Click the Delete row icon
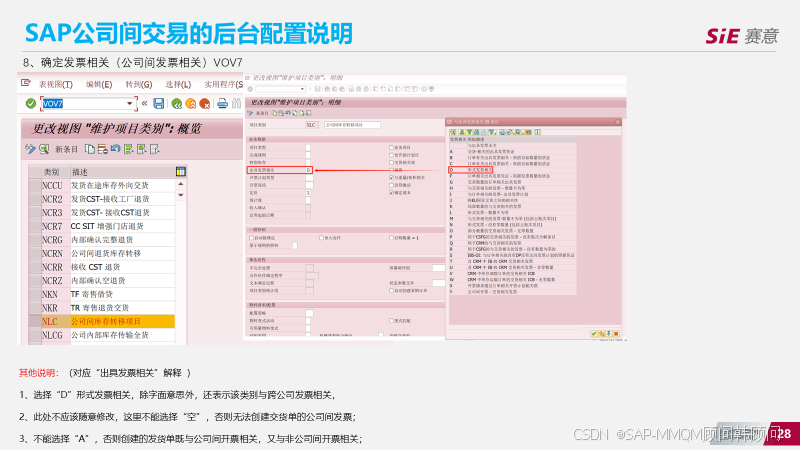The height and width of the screenshot is (450, 800). click(x=103, y=149)
